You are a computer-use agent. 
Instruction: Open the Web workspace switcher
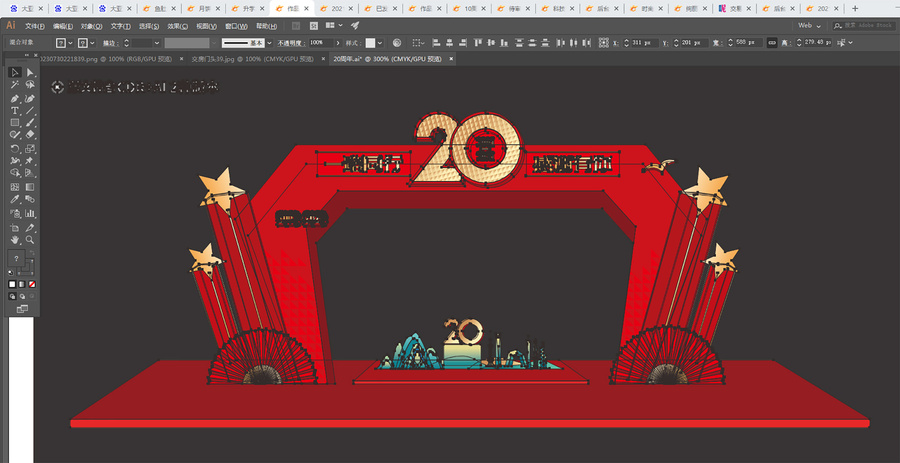tap(809, 26)
